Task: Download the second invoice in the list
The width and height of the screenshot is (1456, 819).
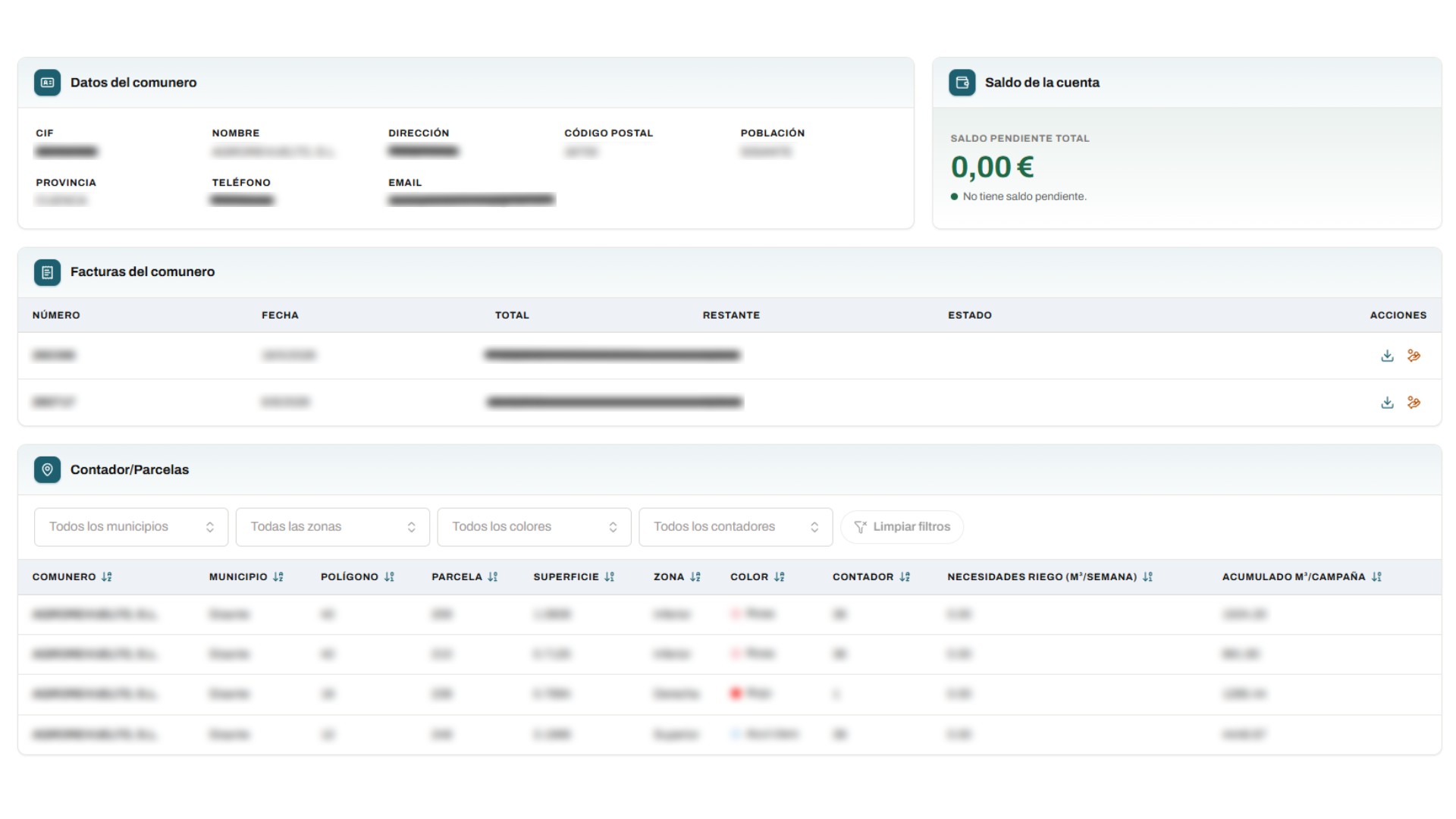Action: (x=1387, y=403)
